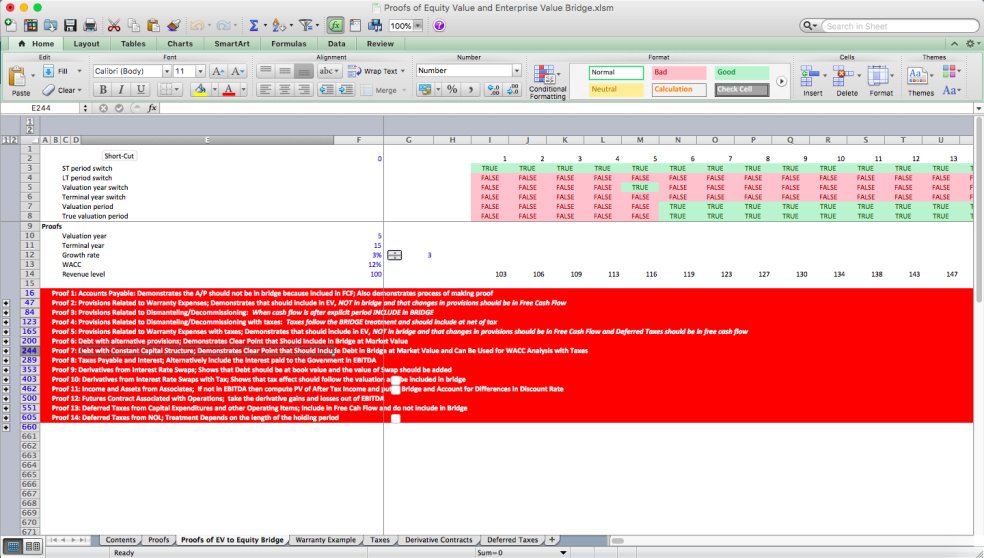Click the Save icon in the toolbar

pyautogui.click(x=69, y=25)
